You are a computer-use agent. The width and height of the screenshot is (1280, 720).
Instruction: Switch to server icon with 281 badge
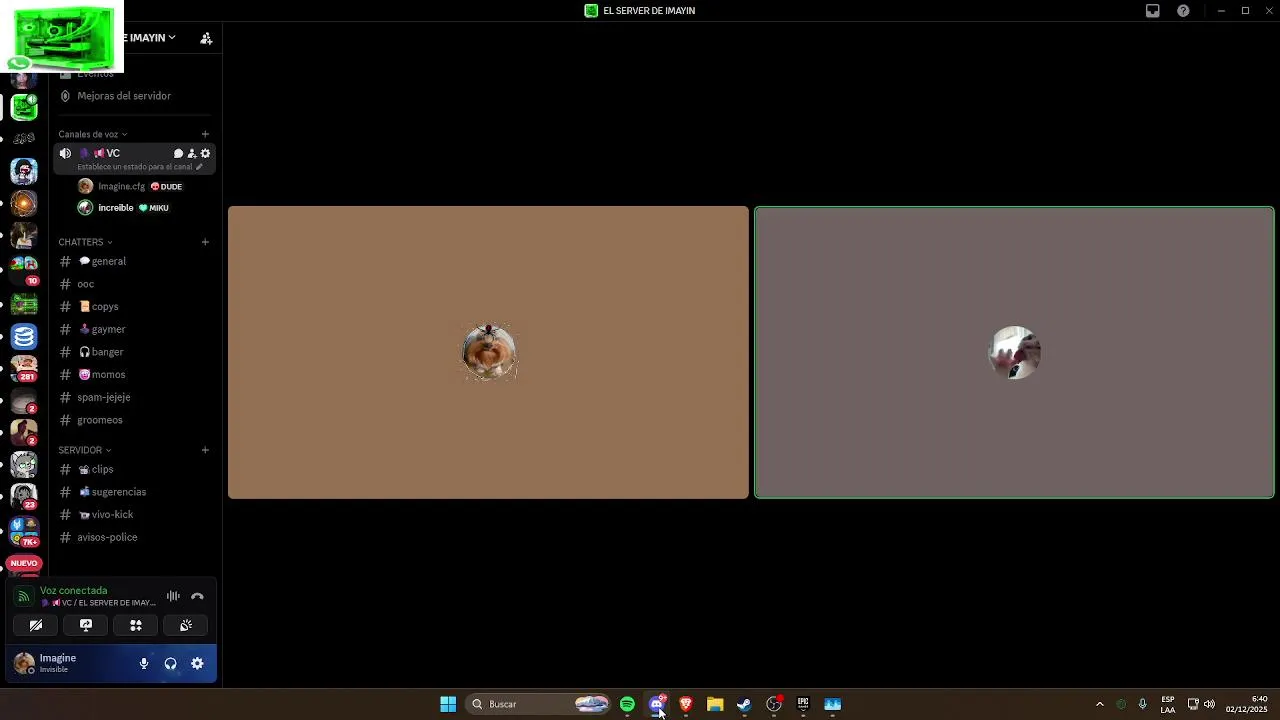coord(24,368)
